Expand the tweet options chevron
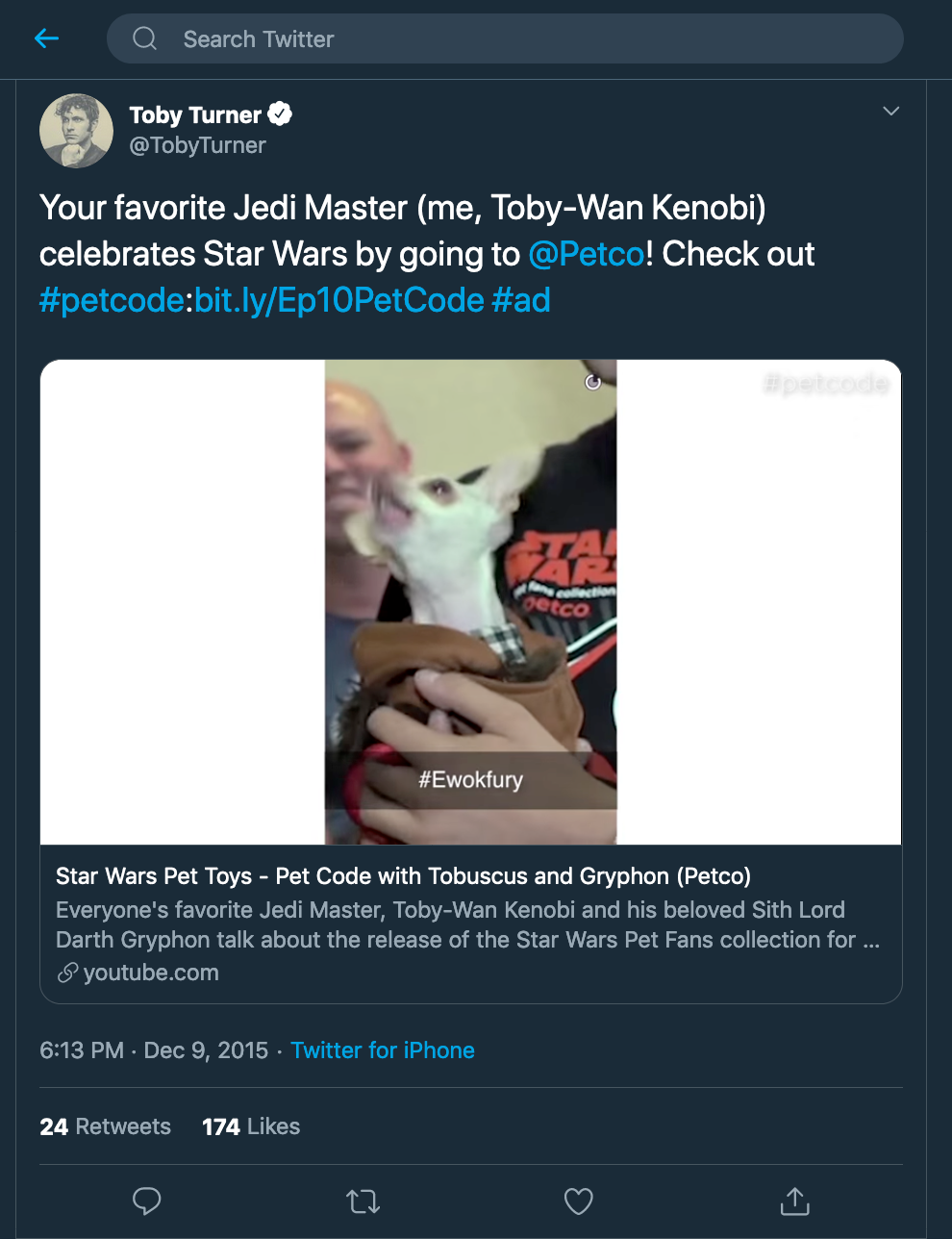Image resolution: width=952 pixels, height=1239 pixels. pyautogui.click(x=890, y=111)
